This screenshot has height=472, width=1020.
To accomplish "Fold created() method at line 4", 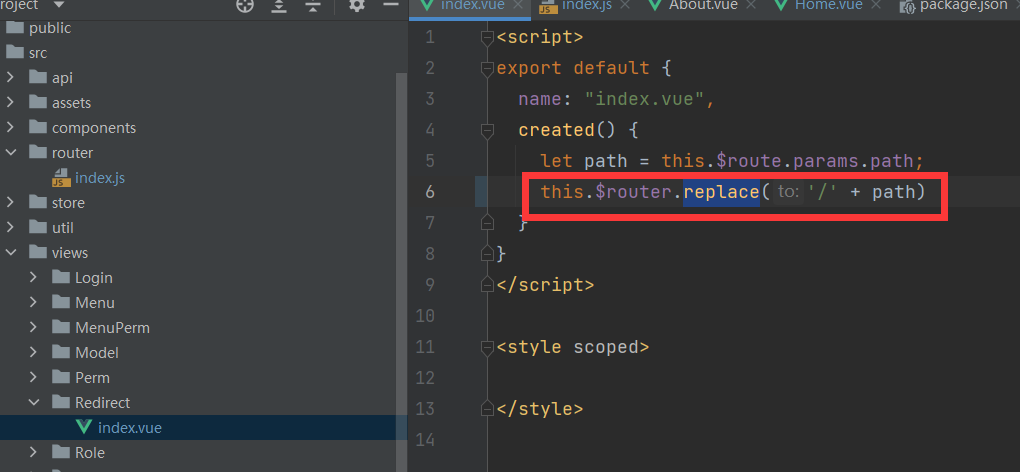I will pyautogui.click(x=487, y=131).
